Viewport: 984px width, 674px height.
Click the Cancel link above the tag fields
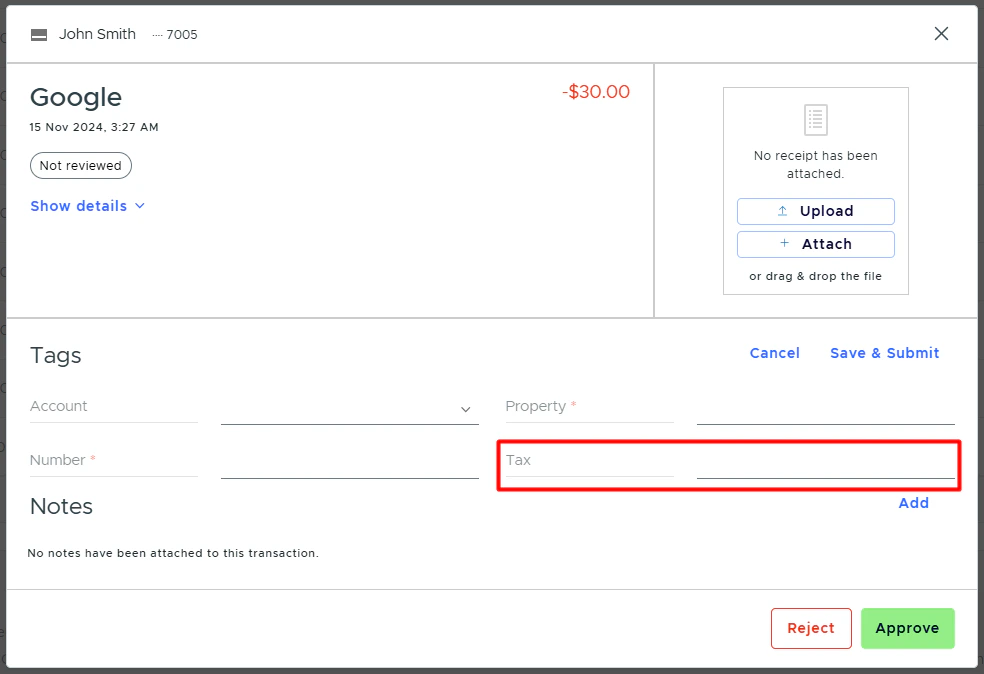click(x=774, y=352)
